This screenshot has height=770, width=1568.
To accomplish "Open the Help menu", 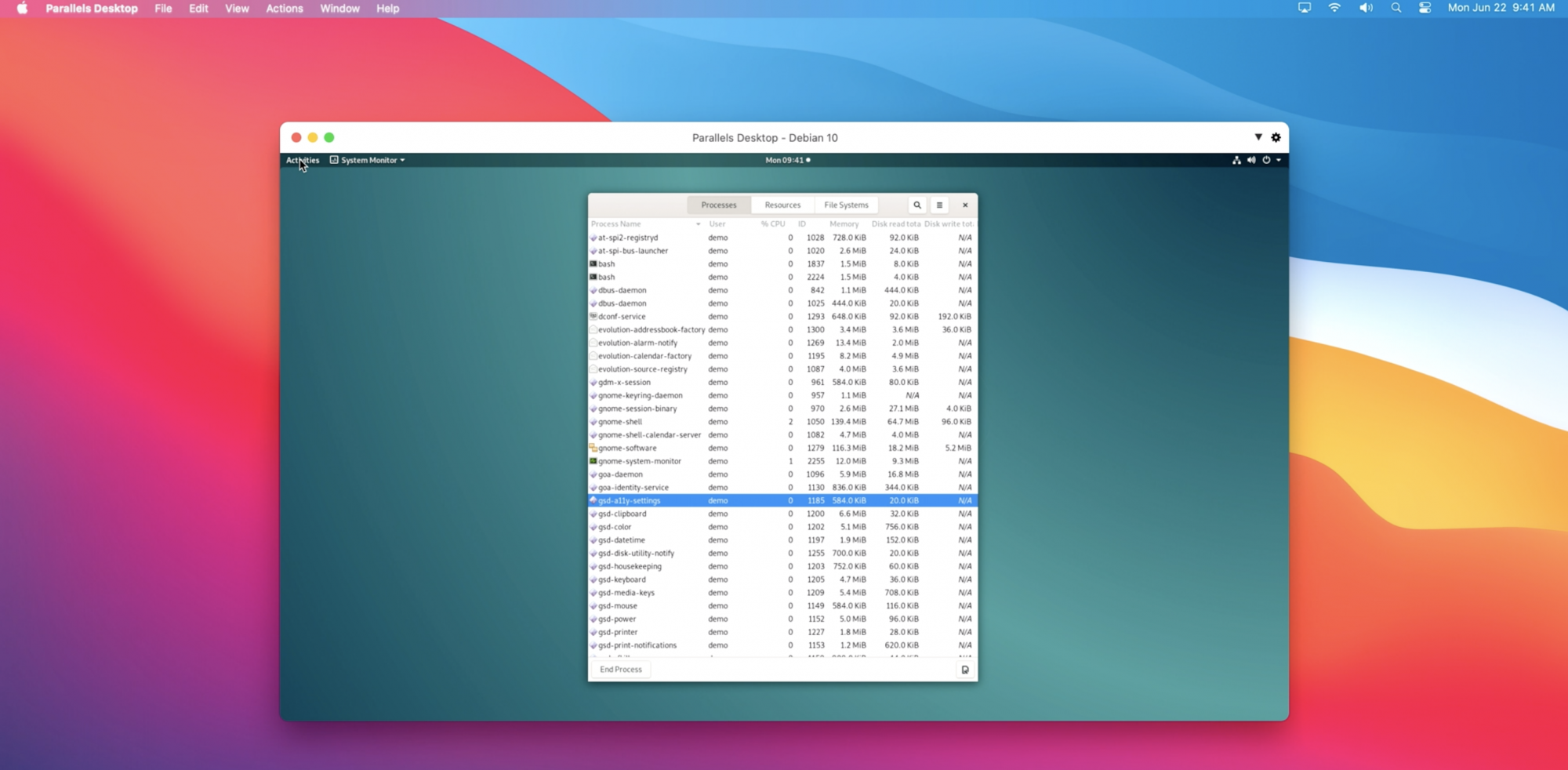I will pos(387,8).
